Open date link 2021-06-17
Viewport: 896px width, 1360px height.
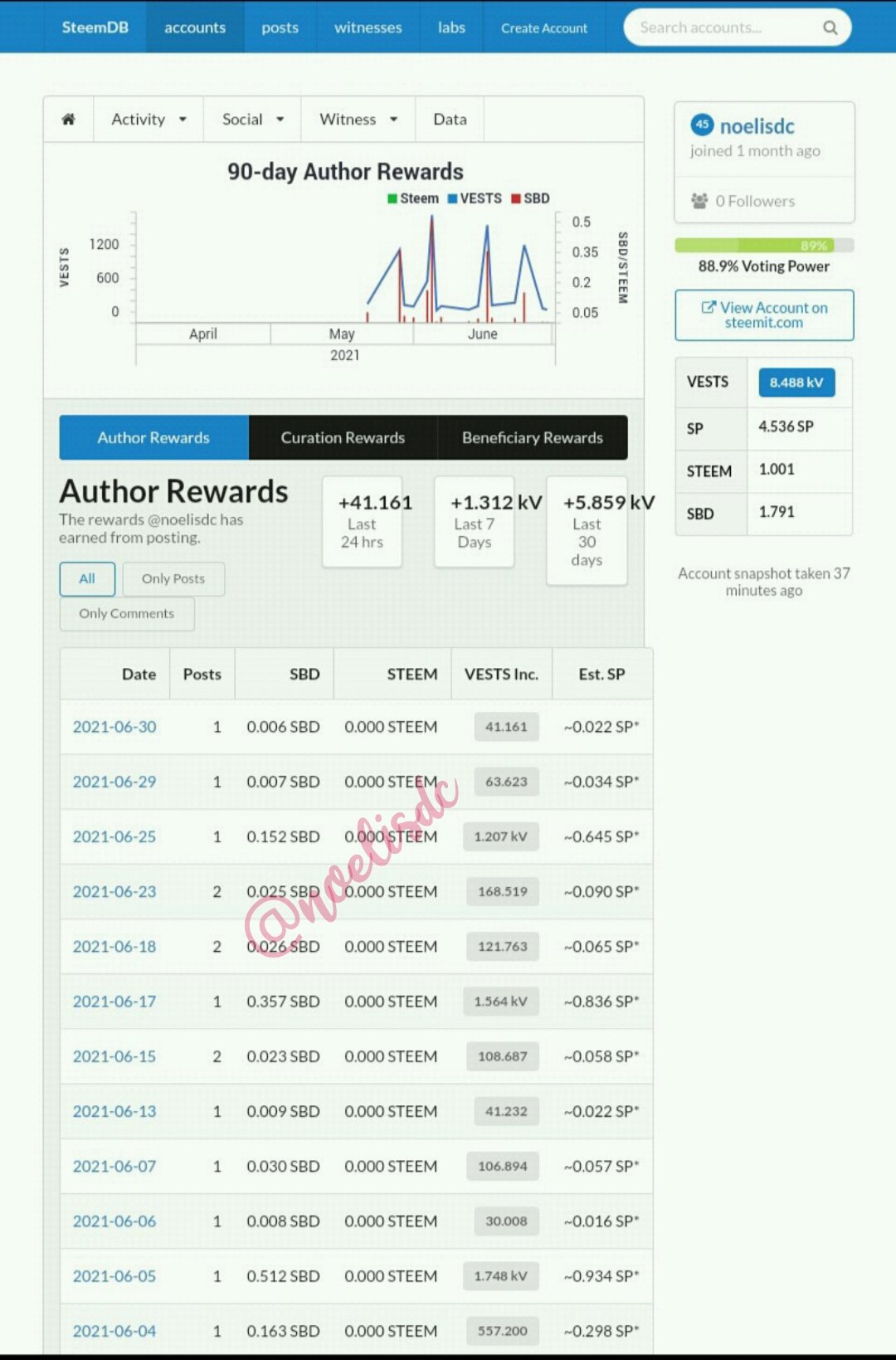(x=114, y=1002)
